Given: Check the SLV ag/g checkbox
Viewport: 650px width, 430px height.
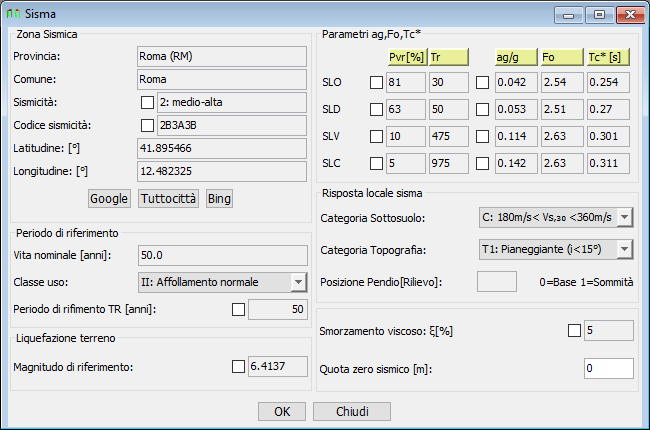Looking at the screenshot, I should [482, 136].
